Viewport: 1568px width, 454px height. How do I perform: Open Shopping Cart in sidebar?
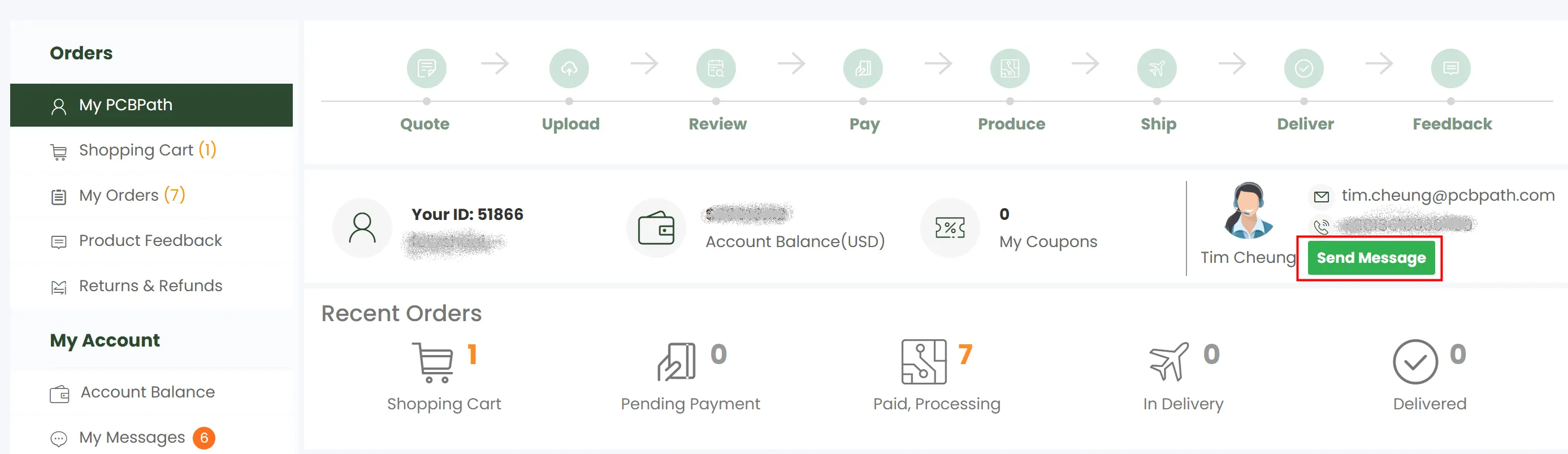click(x=136, y=150)
